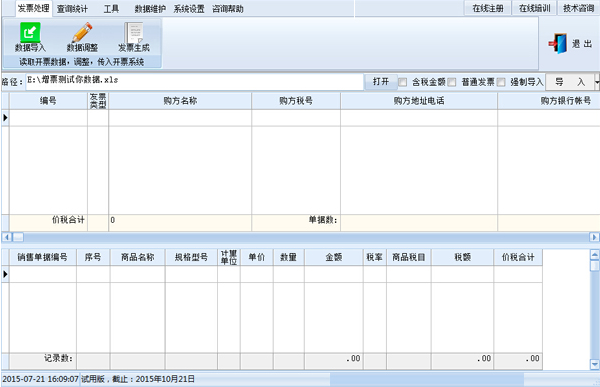Switch to the 发票处理 tab
600x387 pixels.
pyautogui.click(x=34, y=8)
